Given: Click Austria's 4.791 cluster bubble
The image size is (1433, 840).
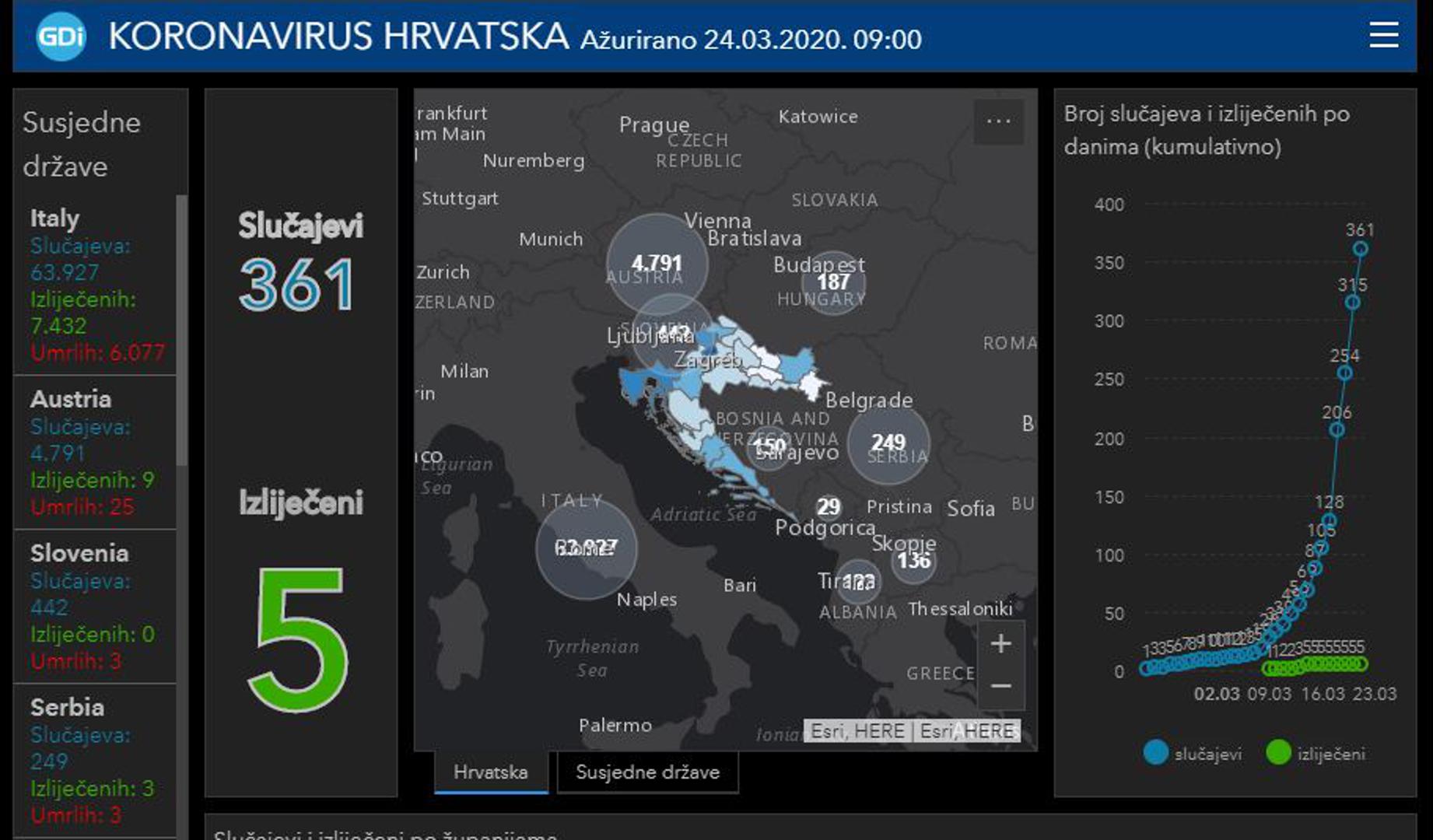Looking at the screenshot, I should 657,264.
